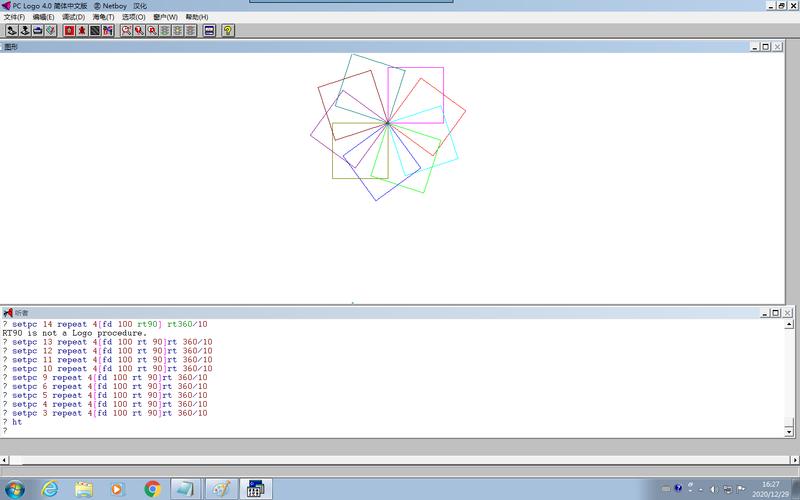Click the 'setpc 11 repeat' command line

[107, 360]
